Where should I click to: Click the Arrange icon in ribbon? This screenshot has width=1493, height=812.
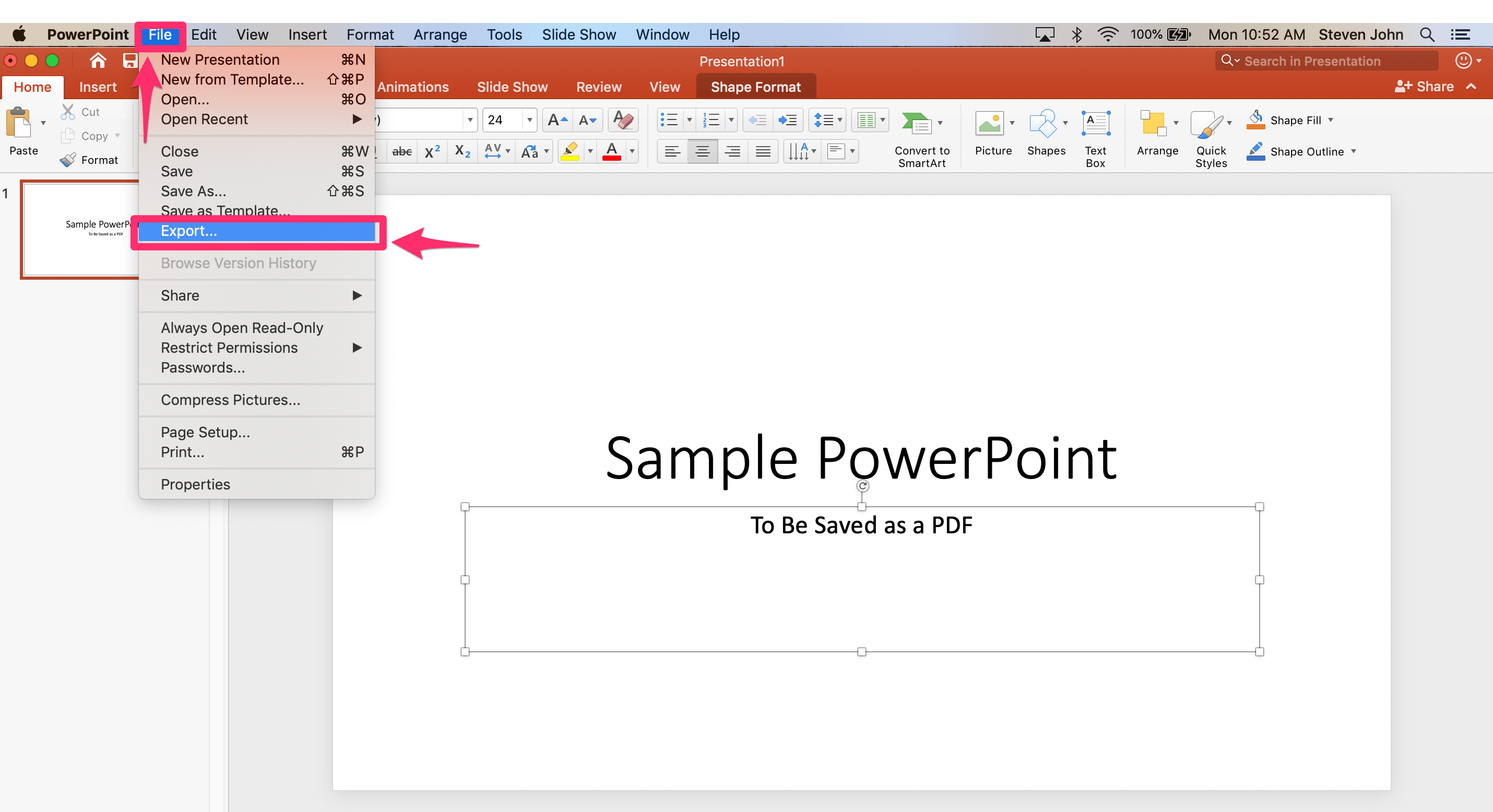[x=1153, y=123]
